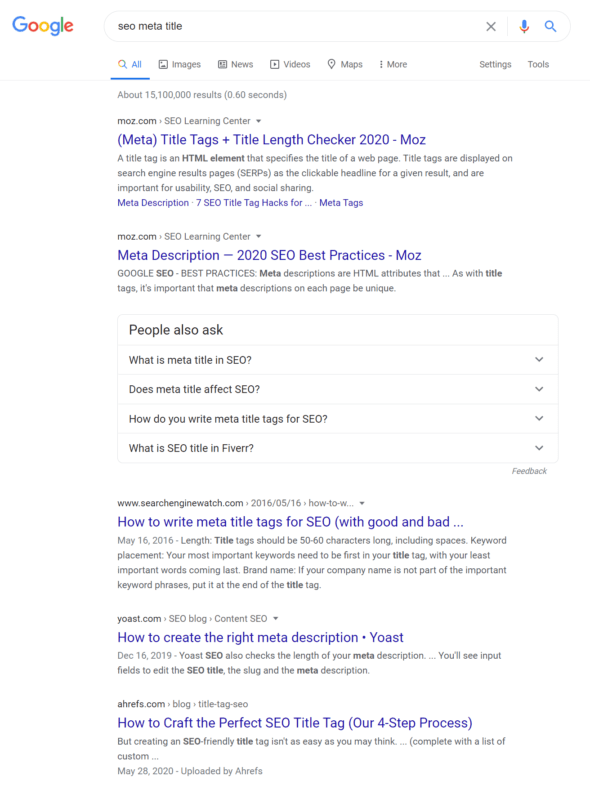
Task: Switch to the News tab
Action: [235, 64]
